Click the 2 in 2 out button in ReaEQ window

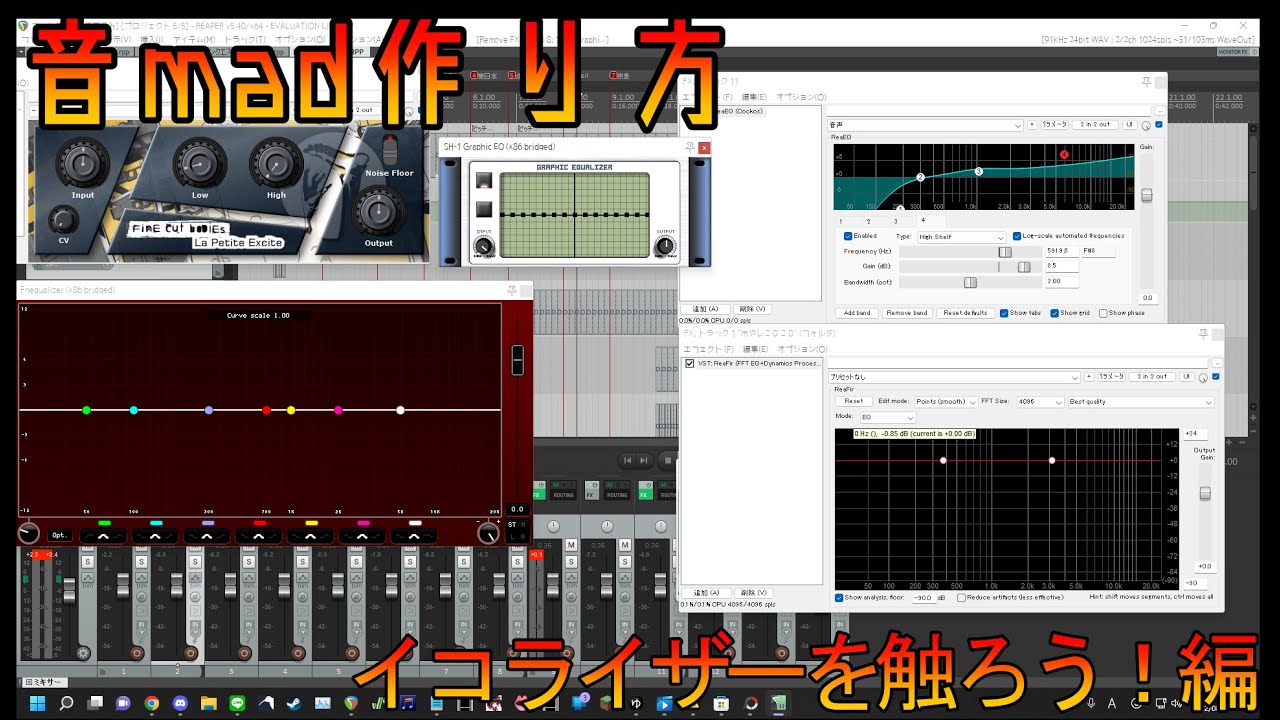coord(1094,124)
